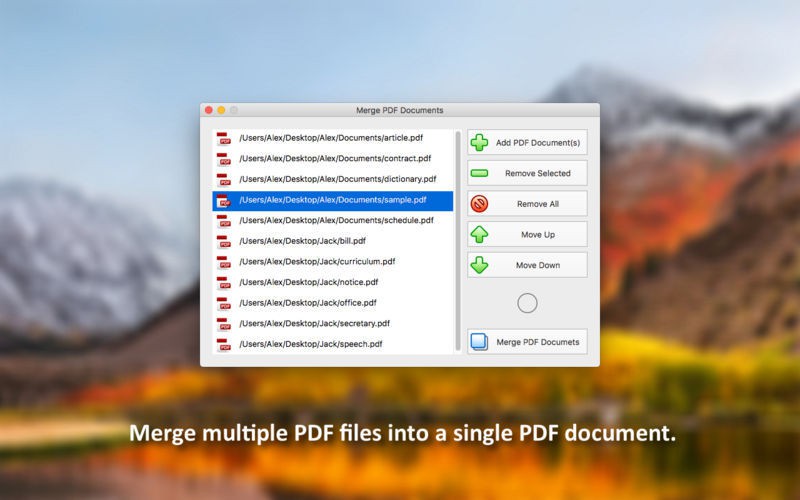Click the green minus Remove Selected icon
800x500 pixels.
pyautogui.click(x=479, y=173)
